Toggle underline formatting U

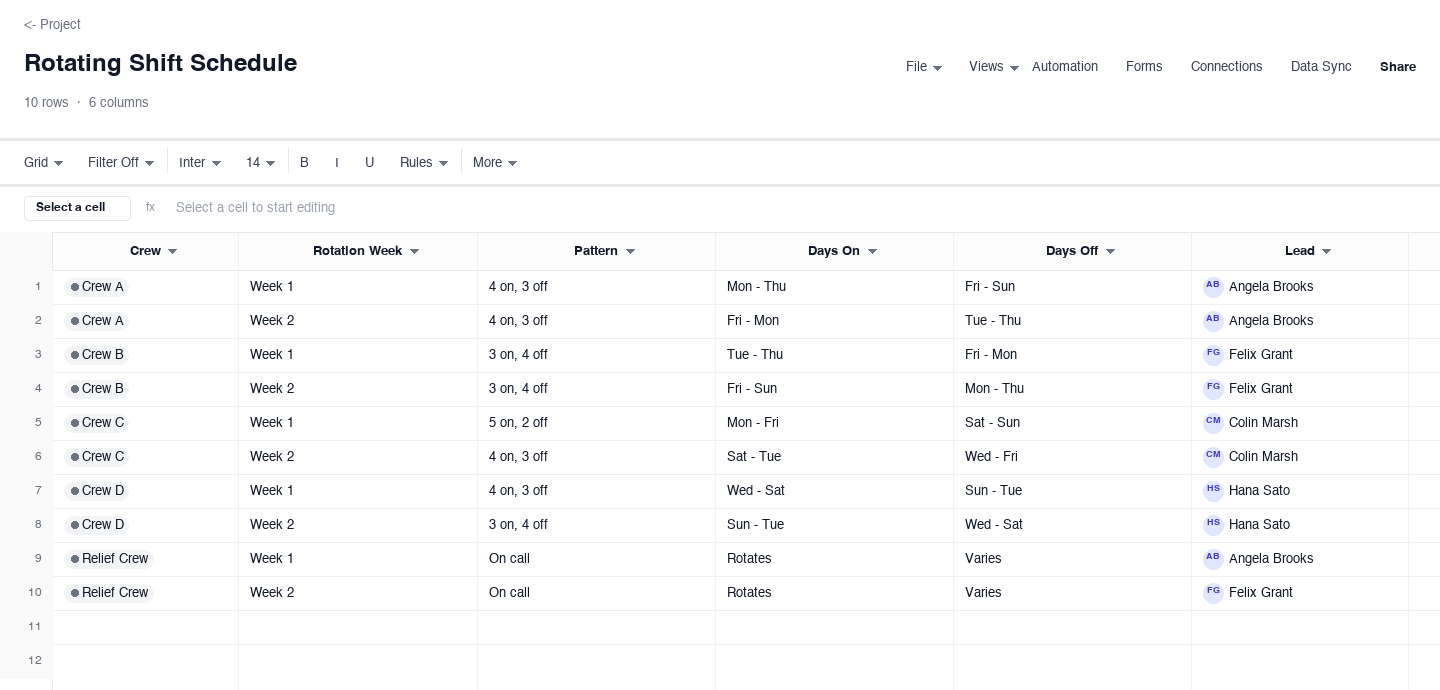(369, 162)
